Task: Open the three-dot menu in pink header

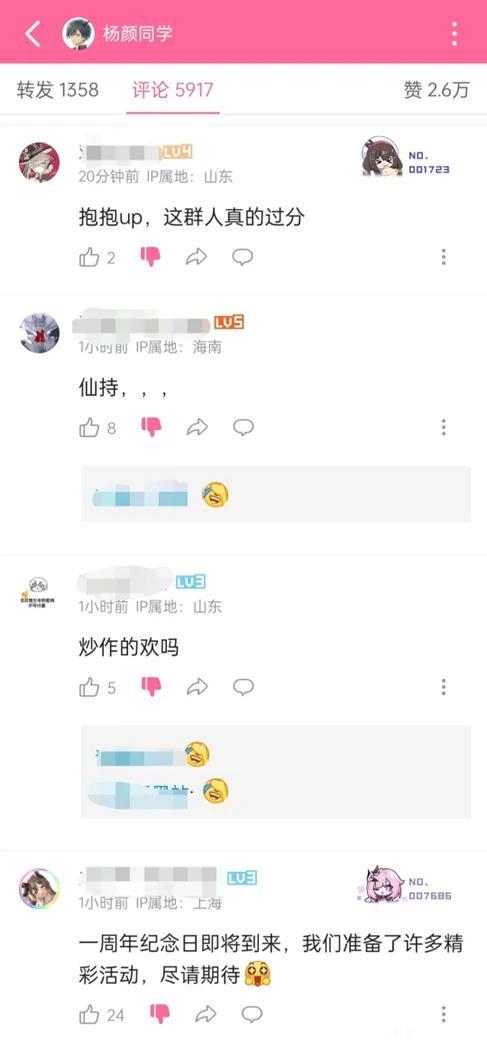Action: click(x=454, y=33)
